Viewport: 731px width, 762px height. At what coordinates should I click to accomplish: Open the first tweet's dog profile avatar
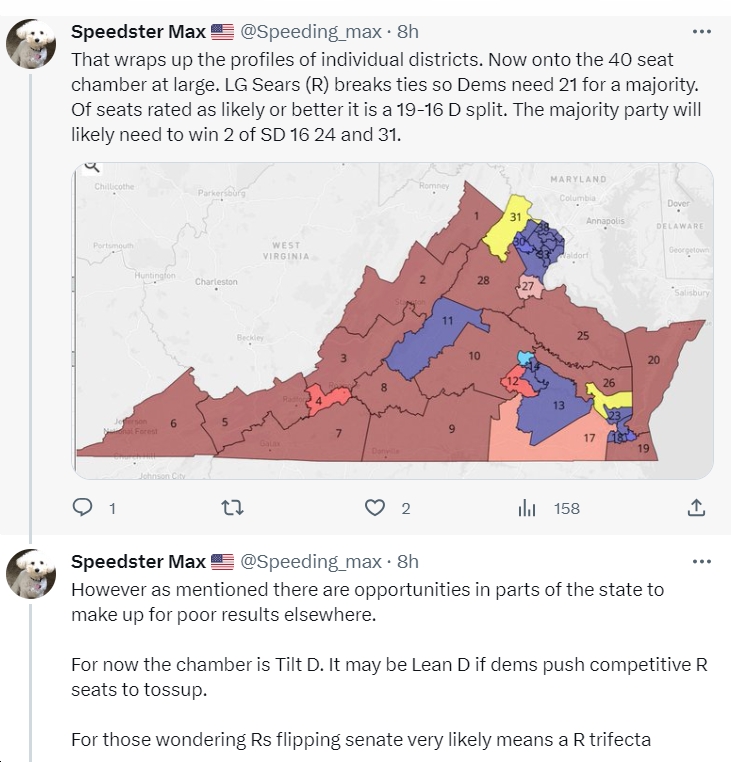pos(31,44)
